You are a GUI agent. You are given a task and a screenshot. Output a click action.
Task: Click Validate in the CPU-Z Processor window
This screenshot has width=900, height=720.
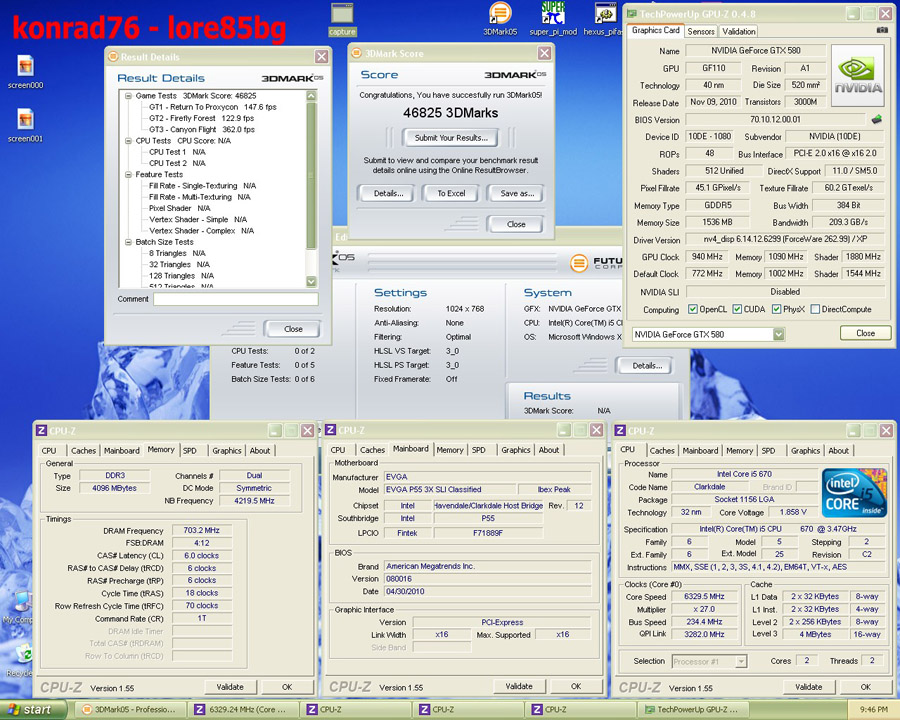[808, 687]
